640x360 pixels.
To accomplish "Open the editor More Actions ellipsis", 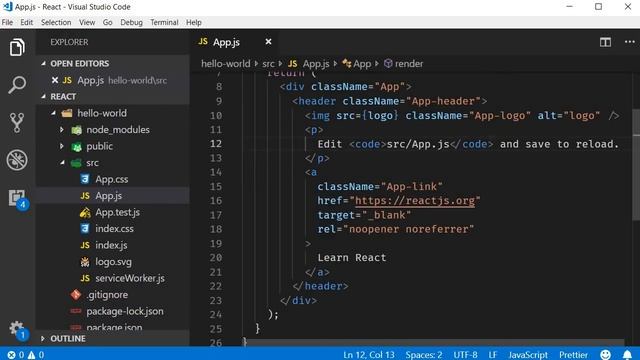I will 629,42.
